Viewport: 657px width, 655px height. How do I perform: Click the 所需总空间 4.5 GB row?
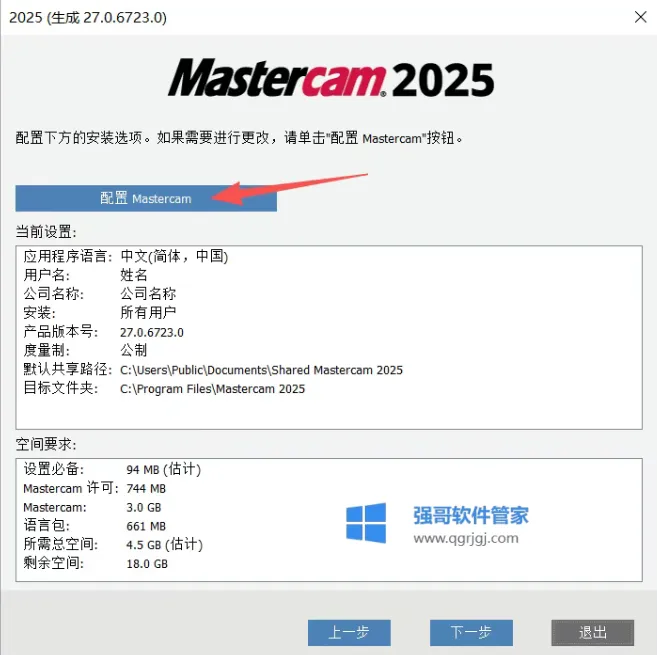click(113, 544)
